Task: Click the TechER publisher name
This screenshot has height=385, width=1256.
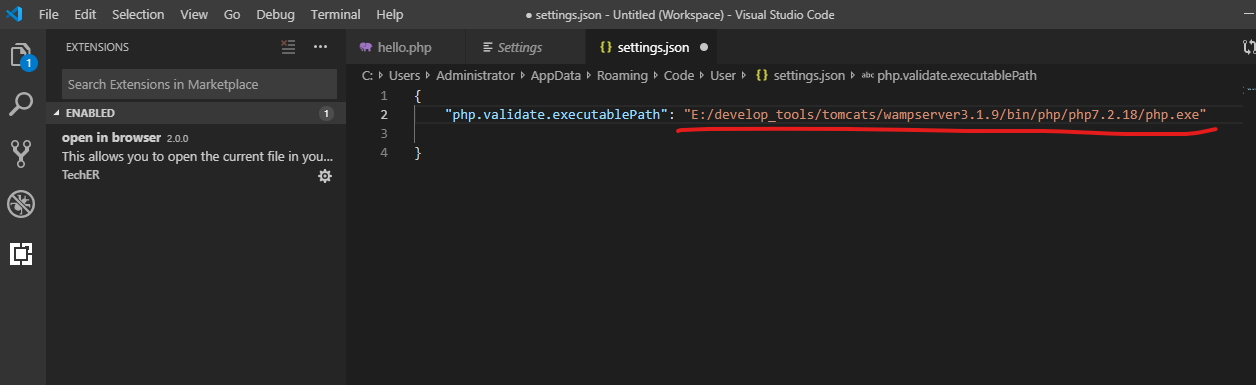Action: click(80, 175)
